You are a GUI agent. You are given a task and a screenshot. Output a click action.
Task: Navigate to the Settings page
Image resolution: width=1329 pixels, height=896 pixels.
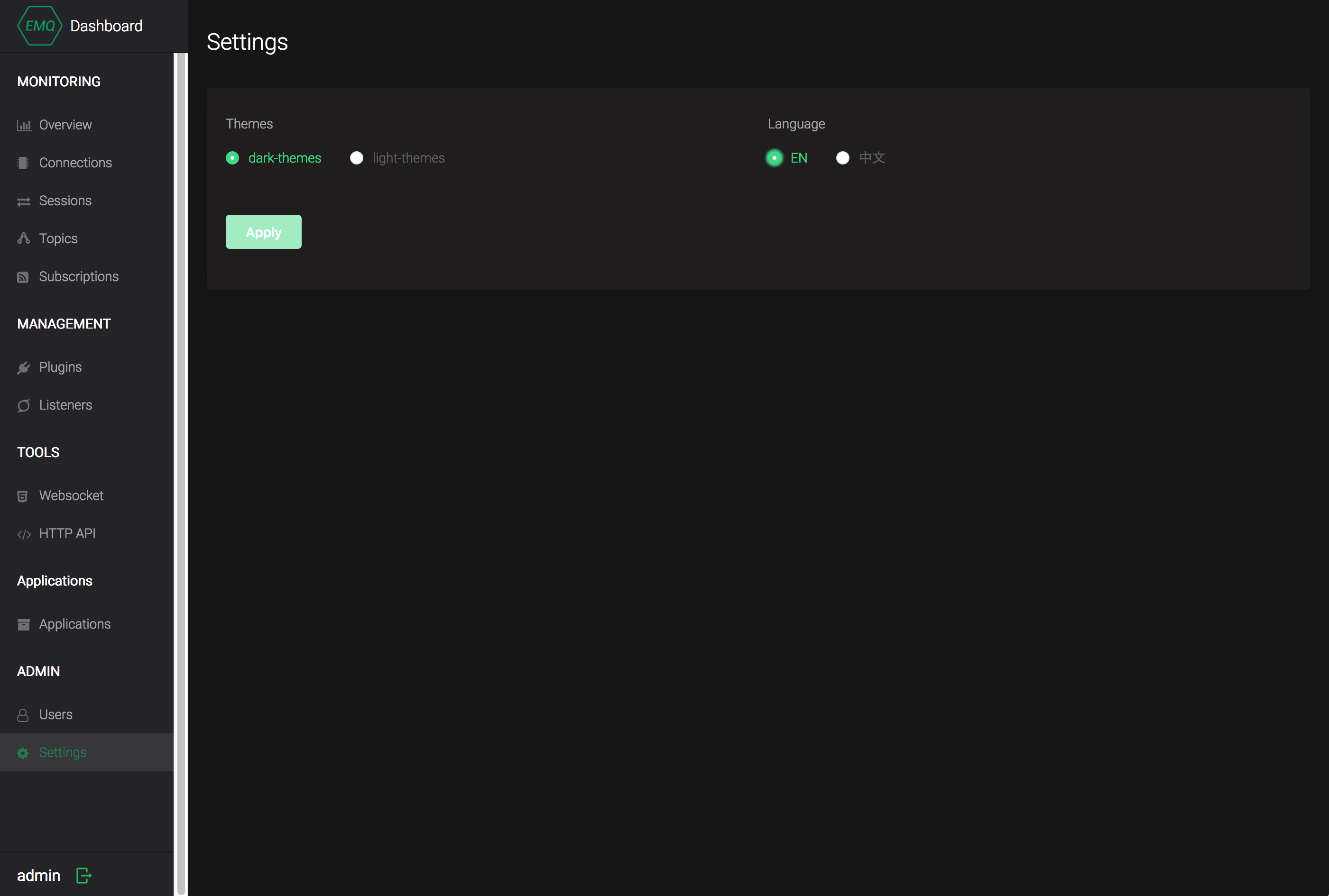62,752
